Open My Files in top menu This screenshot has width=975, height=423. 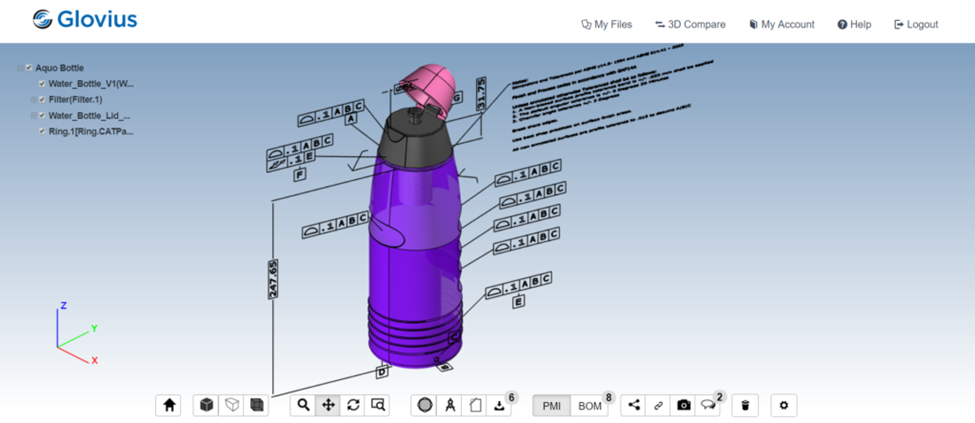(607, 24)
